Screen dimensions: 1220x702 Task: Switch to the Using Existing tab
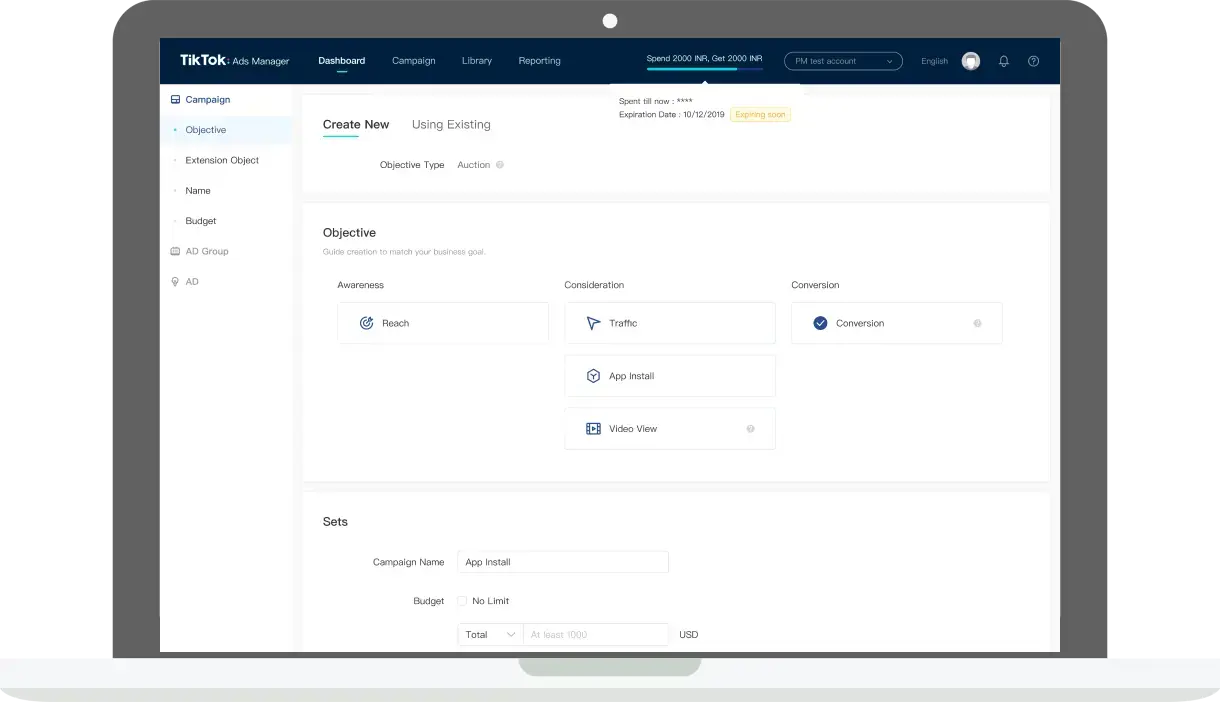point(451,125)
